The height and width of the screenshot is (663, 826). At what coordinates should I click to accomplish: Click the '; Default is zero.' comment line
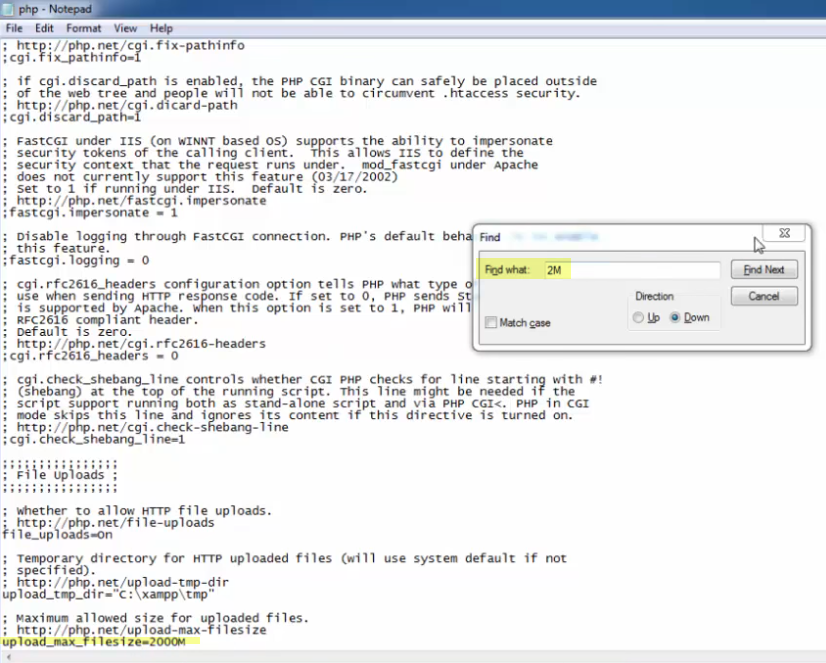pos(67,332)
